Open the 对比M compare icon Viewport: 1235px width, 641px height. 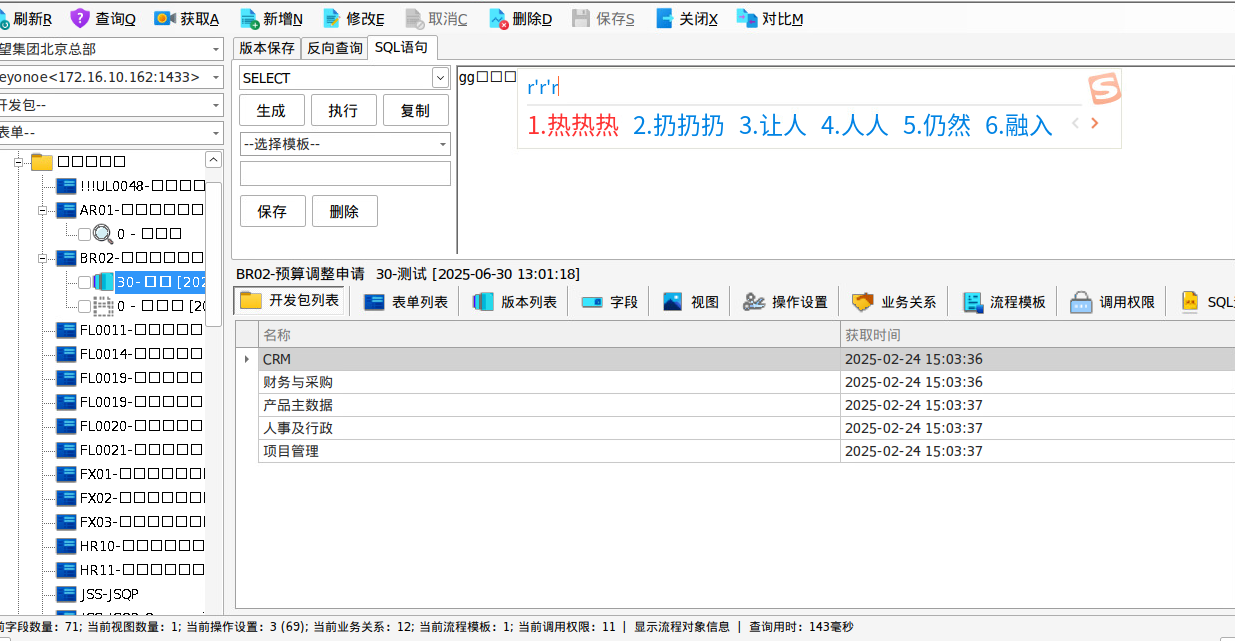[747, 18]
